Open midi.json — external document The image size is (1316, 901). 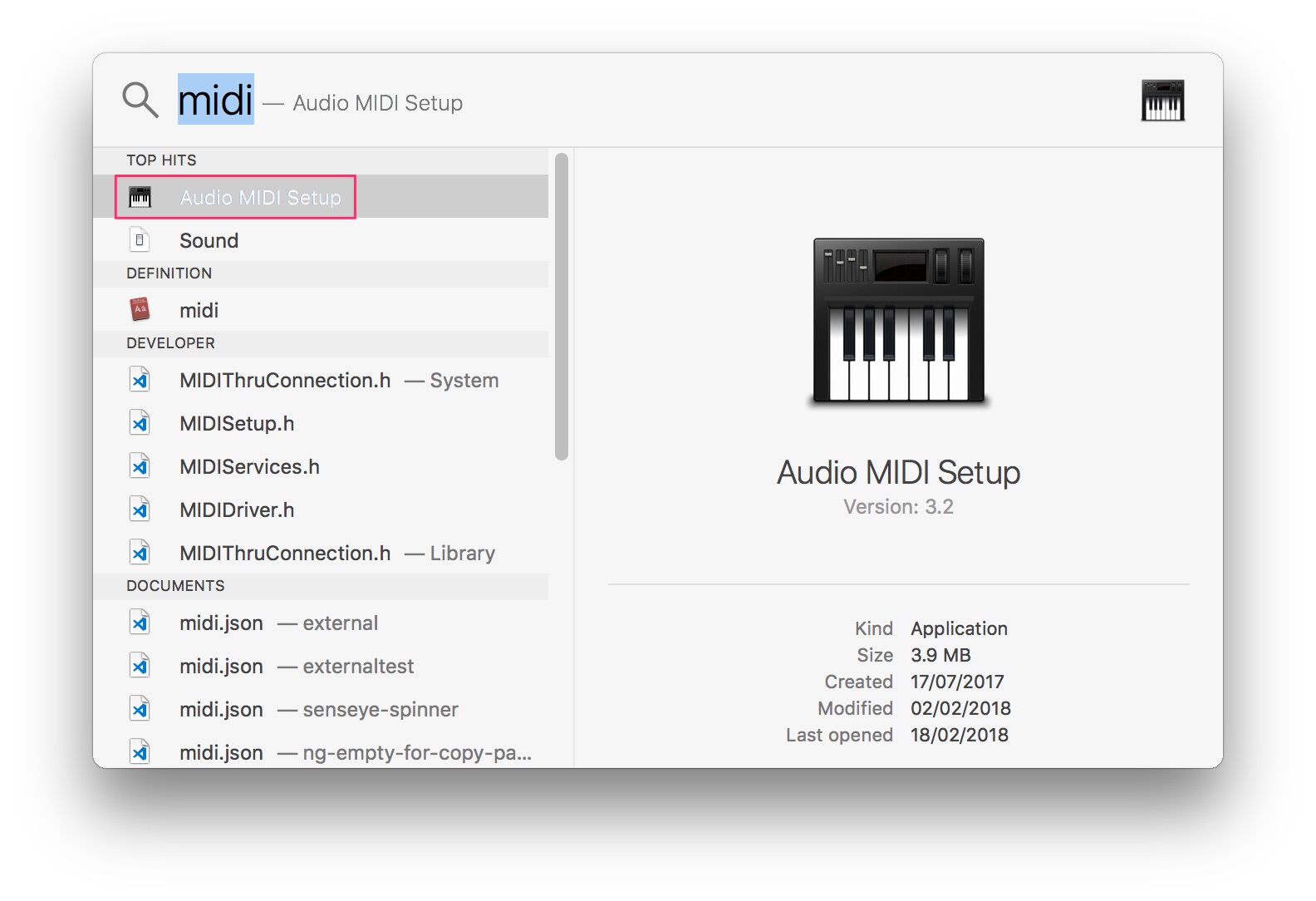321,623
